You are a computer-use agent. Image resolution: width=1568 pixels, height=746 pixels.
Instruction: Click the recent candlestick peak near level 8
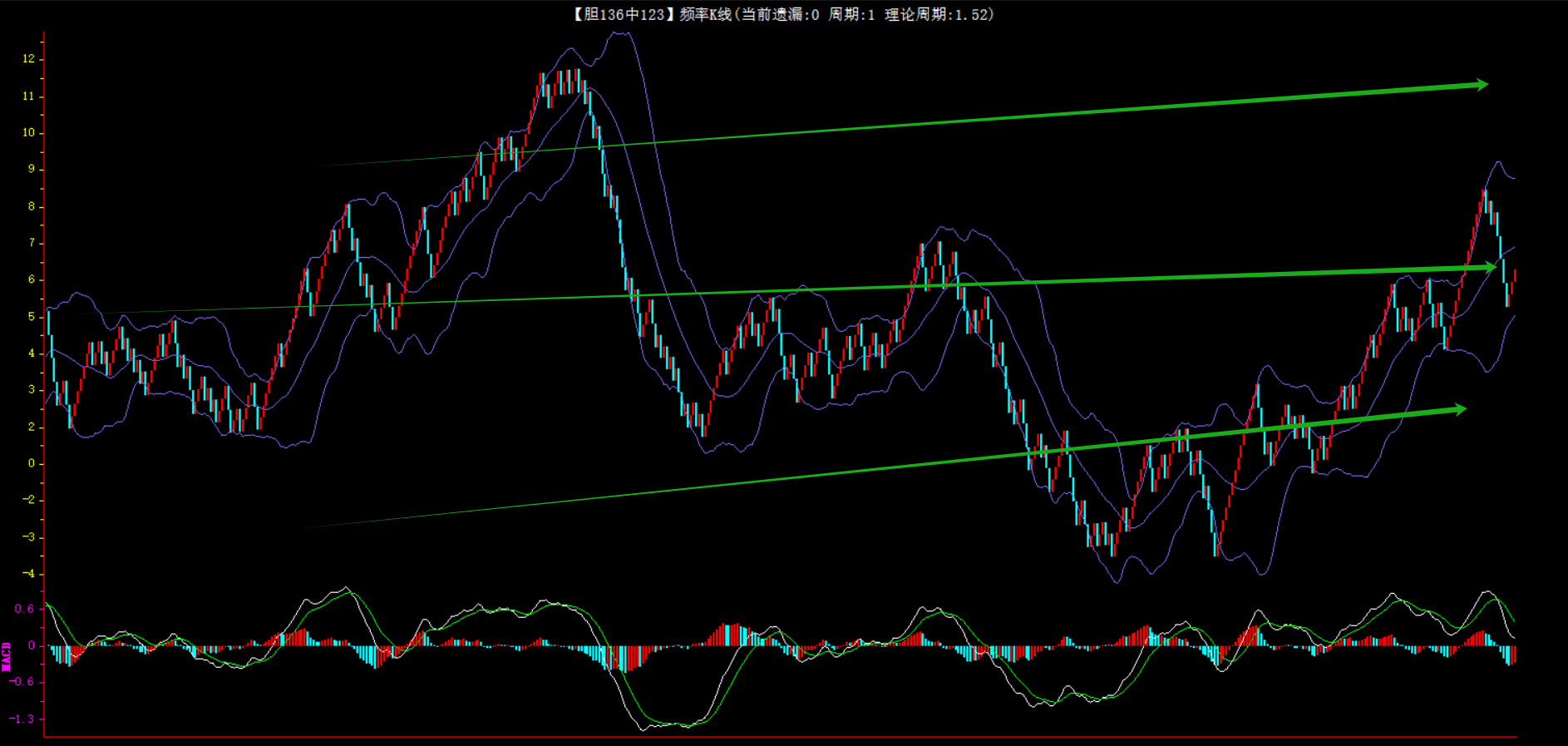click(x=1484, y=200)
